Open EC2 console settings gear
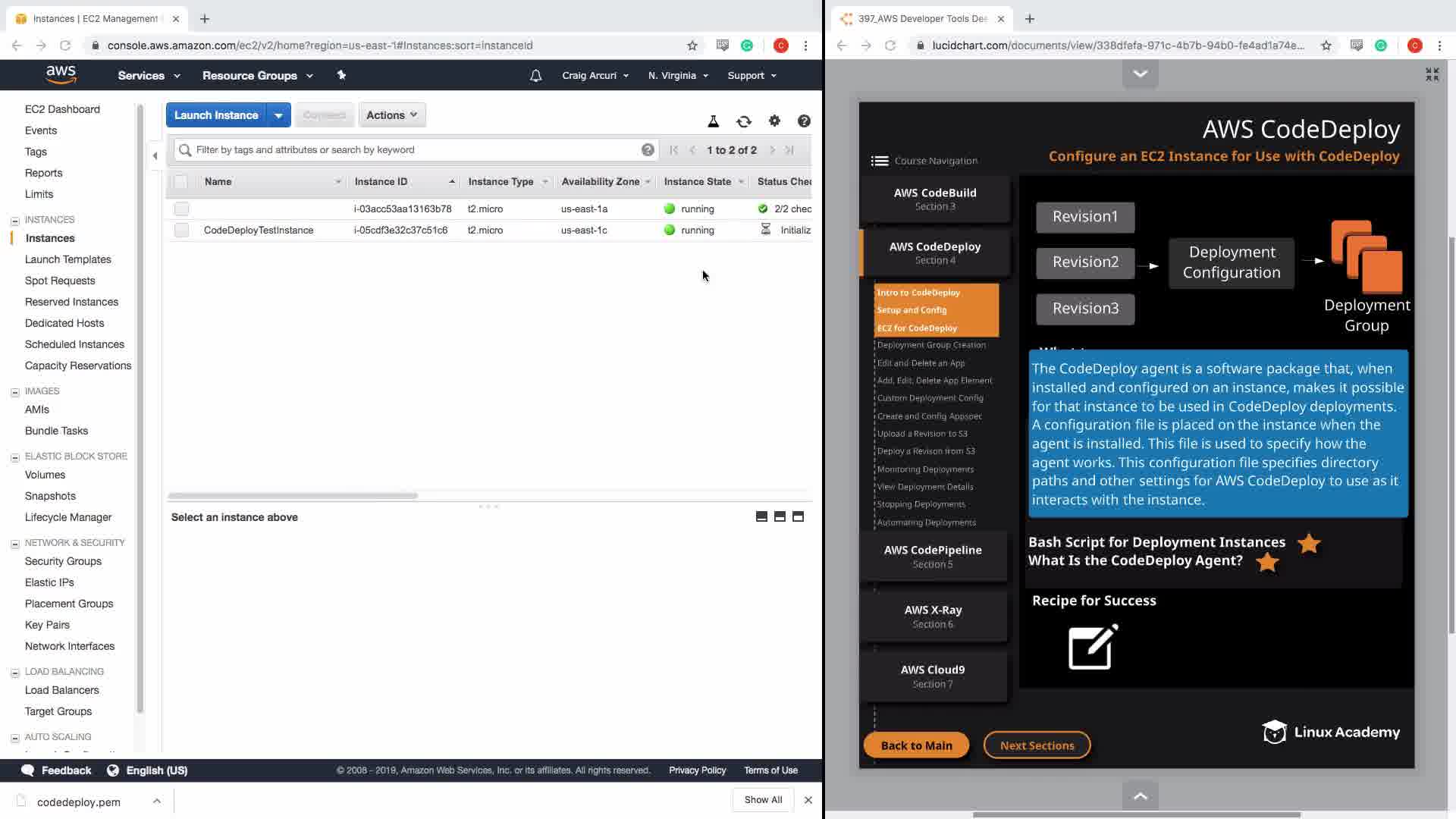The image size is (1456, 819). pyautogui.click(x=774, y=121)
